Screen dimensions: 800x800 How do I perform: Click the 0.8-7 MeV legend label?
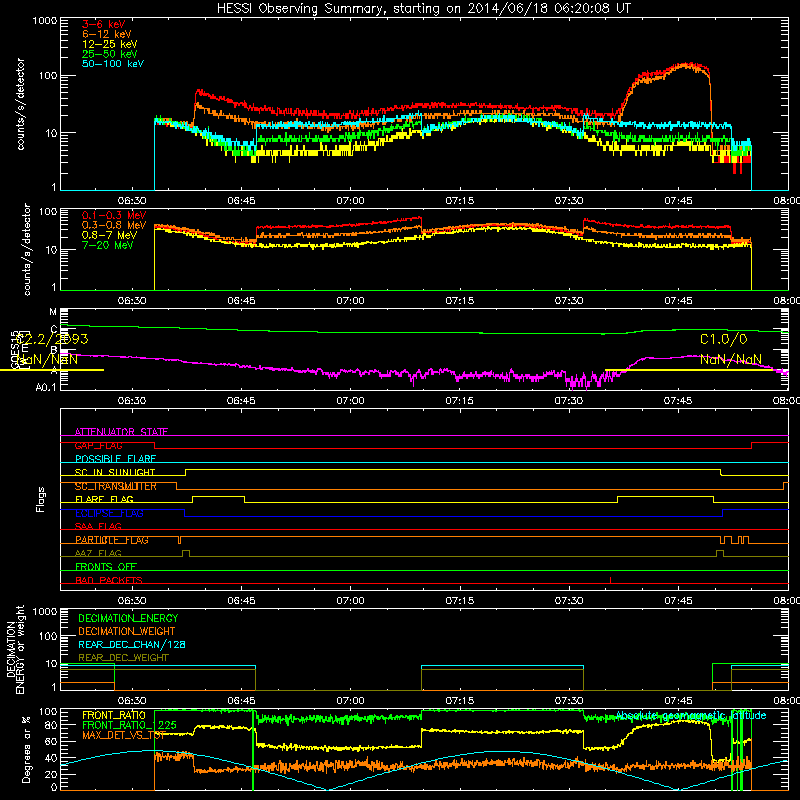[x=109, y=235]
